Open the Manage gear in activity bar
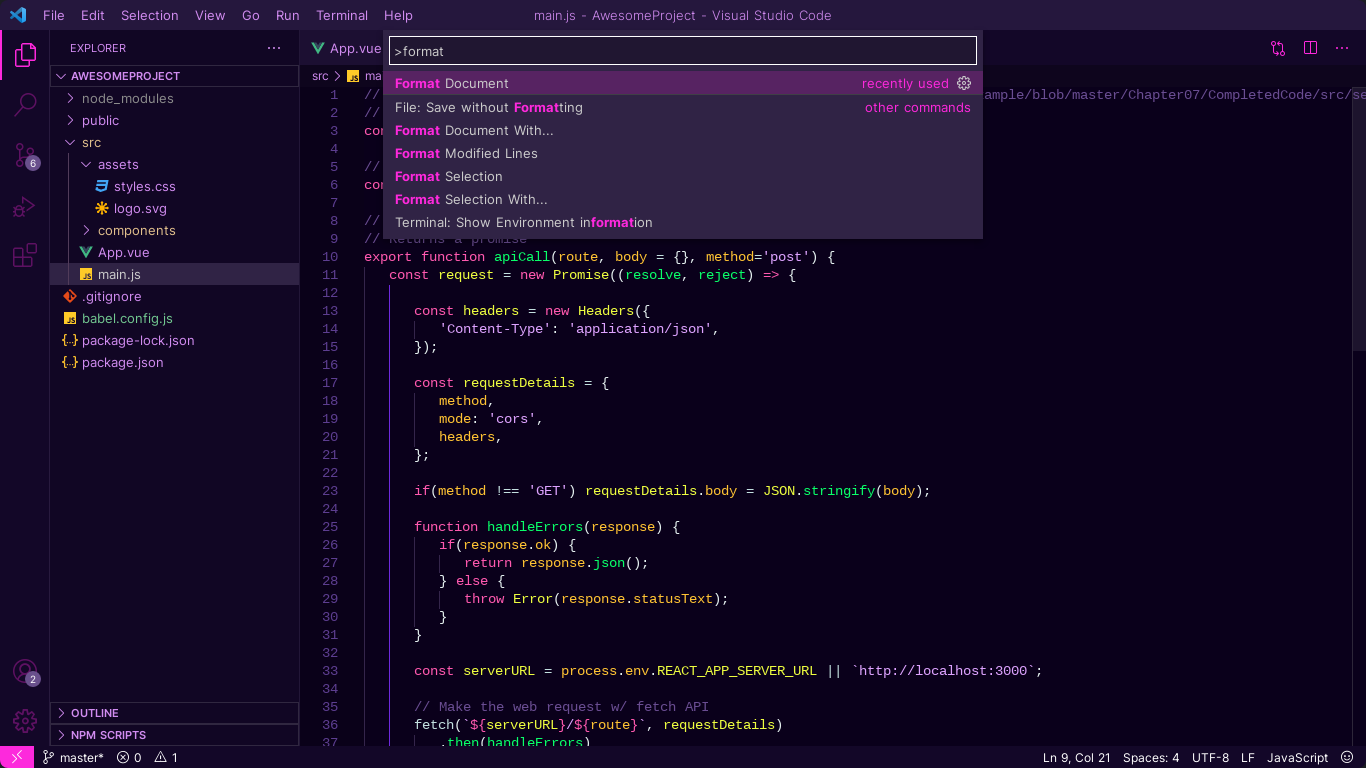The height and width of the screenshot is (768, 1366). (x=25, y=720)
